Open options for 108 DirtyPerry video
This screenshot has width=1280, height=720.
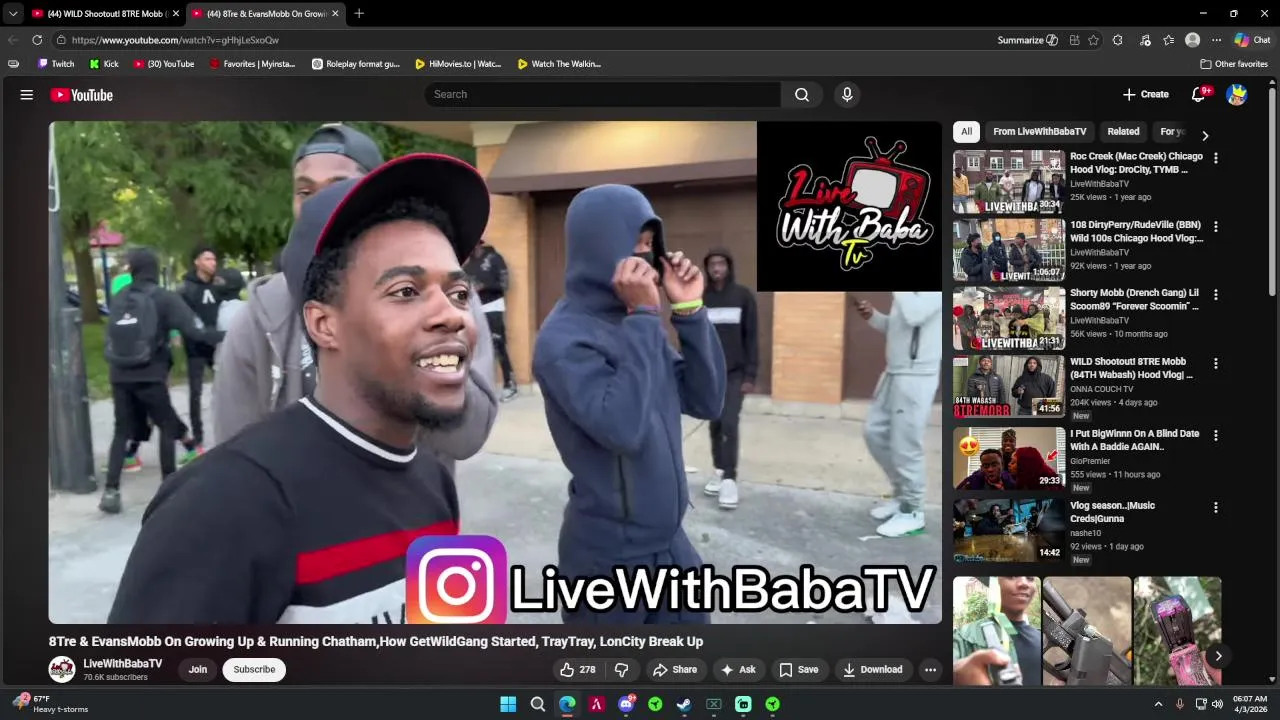[x=1216, y=226]
